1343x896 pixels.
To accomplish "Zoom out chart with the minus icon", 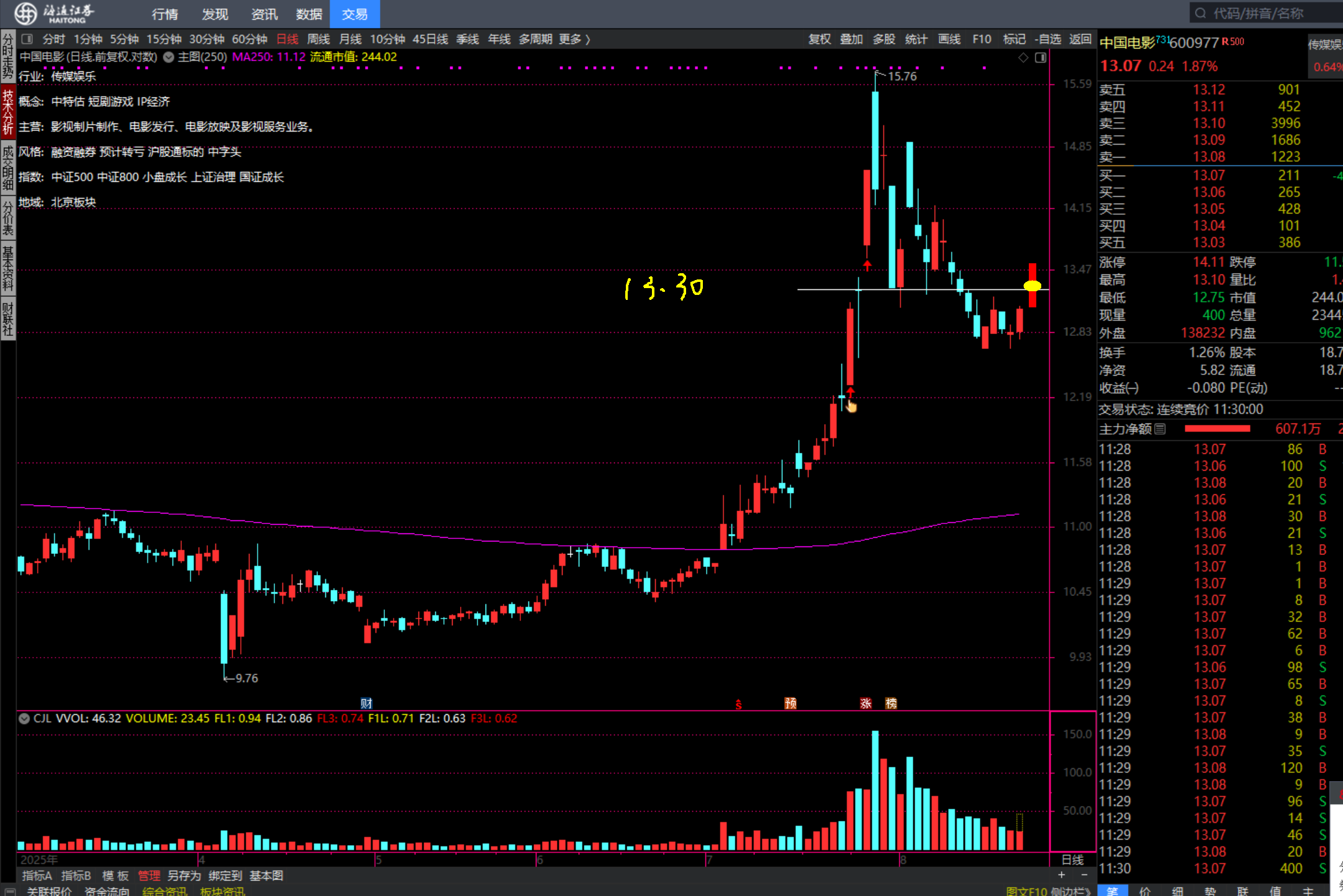I will [x=1084, y=876].
